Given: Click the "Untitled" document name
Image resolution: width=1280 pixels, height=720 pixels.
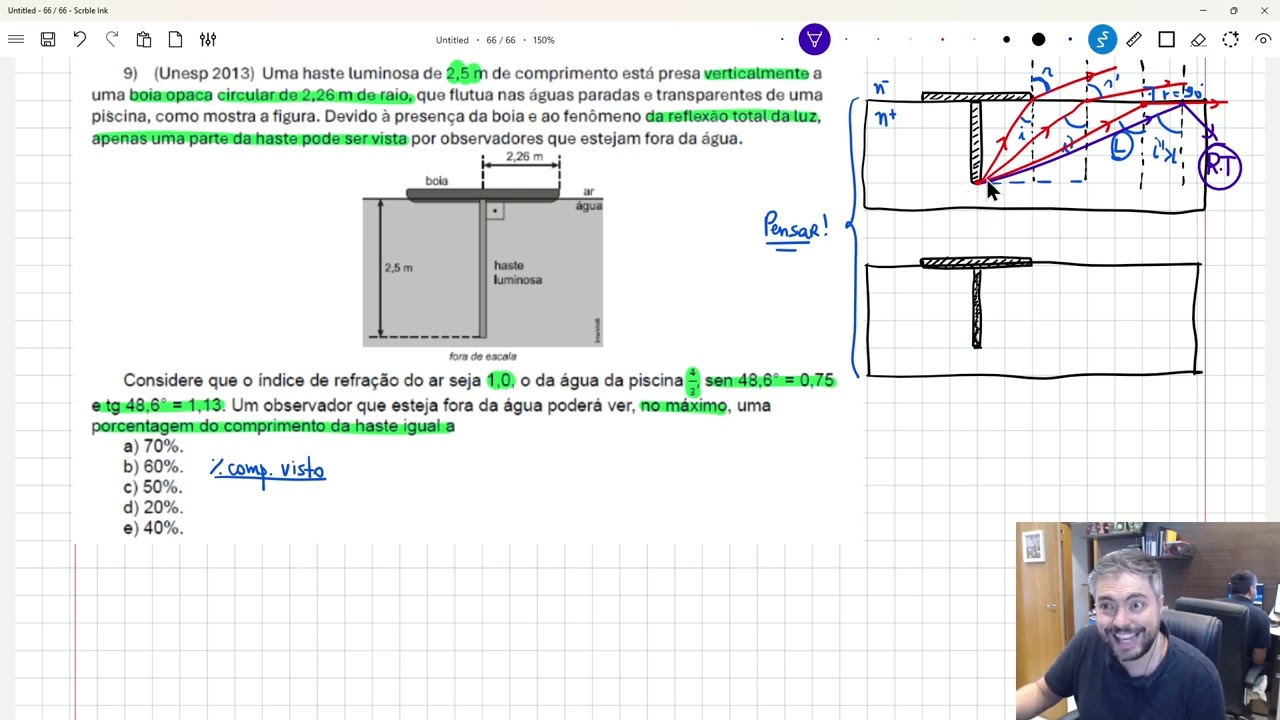Looking at the screenshot, I should point(452,40).
